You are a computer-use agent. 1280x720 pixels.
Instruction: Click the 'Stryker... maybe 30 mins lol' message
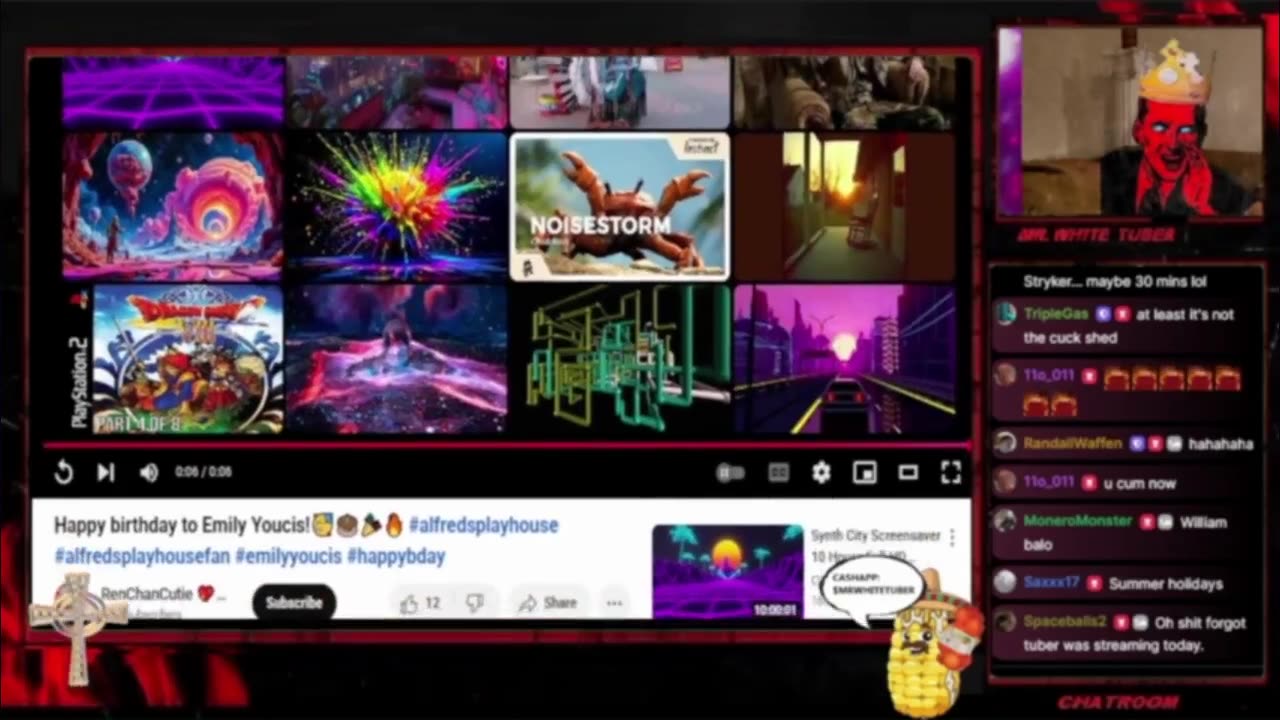tap(1115, 282)
